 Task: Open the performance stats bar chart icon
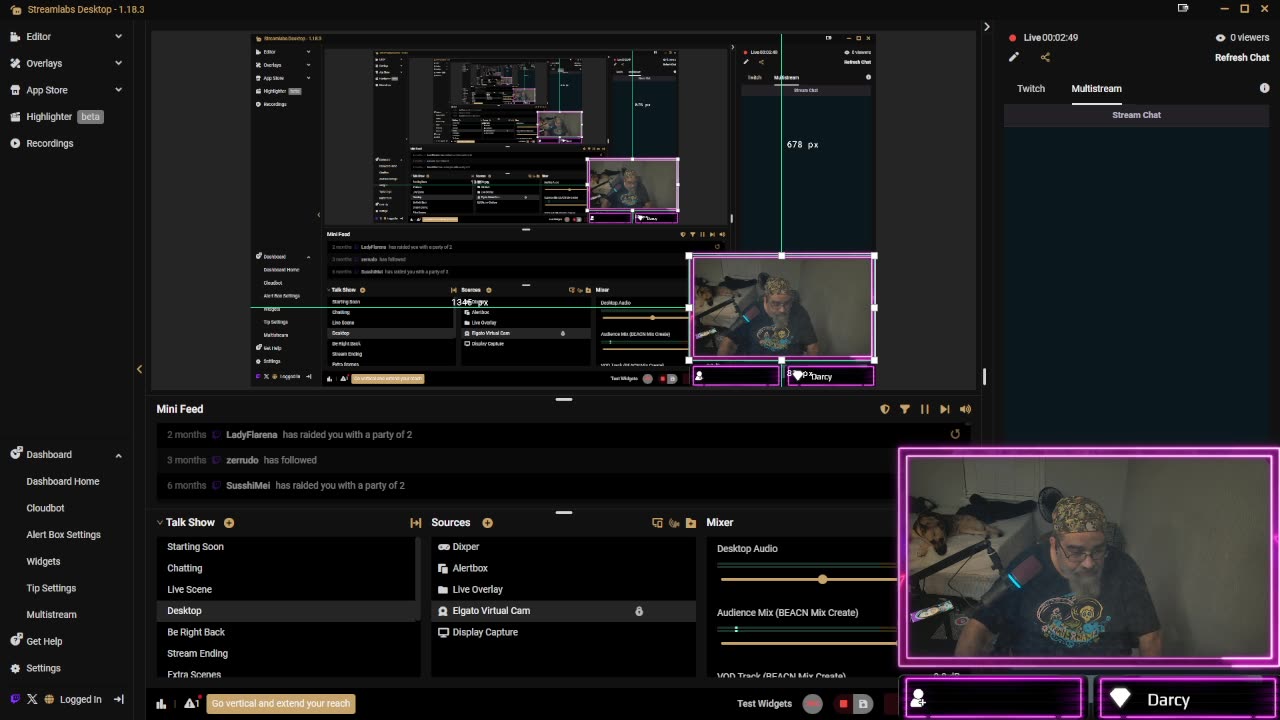point(161,703)
